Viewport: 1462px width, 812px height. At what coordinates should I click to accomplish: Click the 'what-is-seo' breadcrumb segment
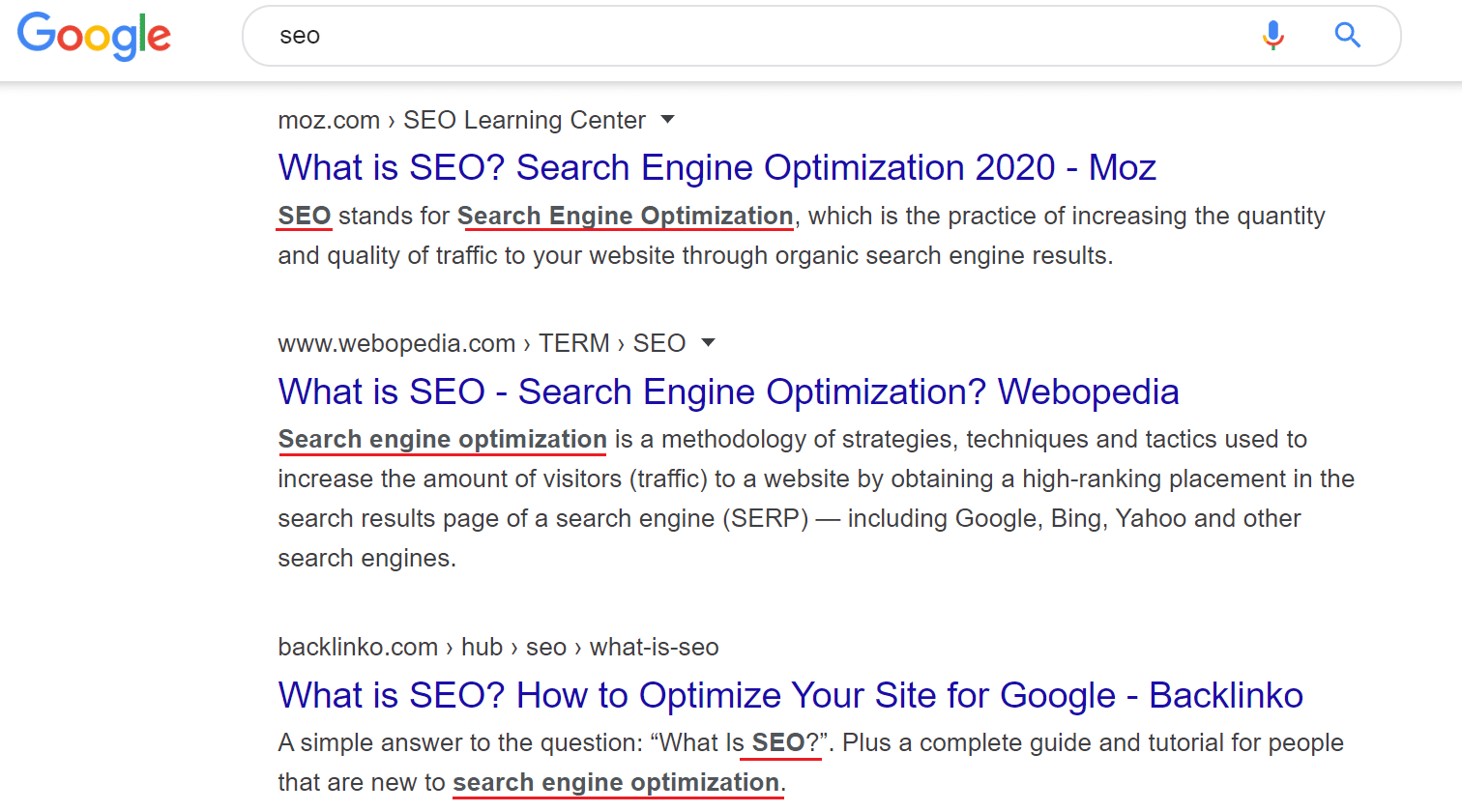click(x=654, y=647)
